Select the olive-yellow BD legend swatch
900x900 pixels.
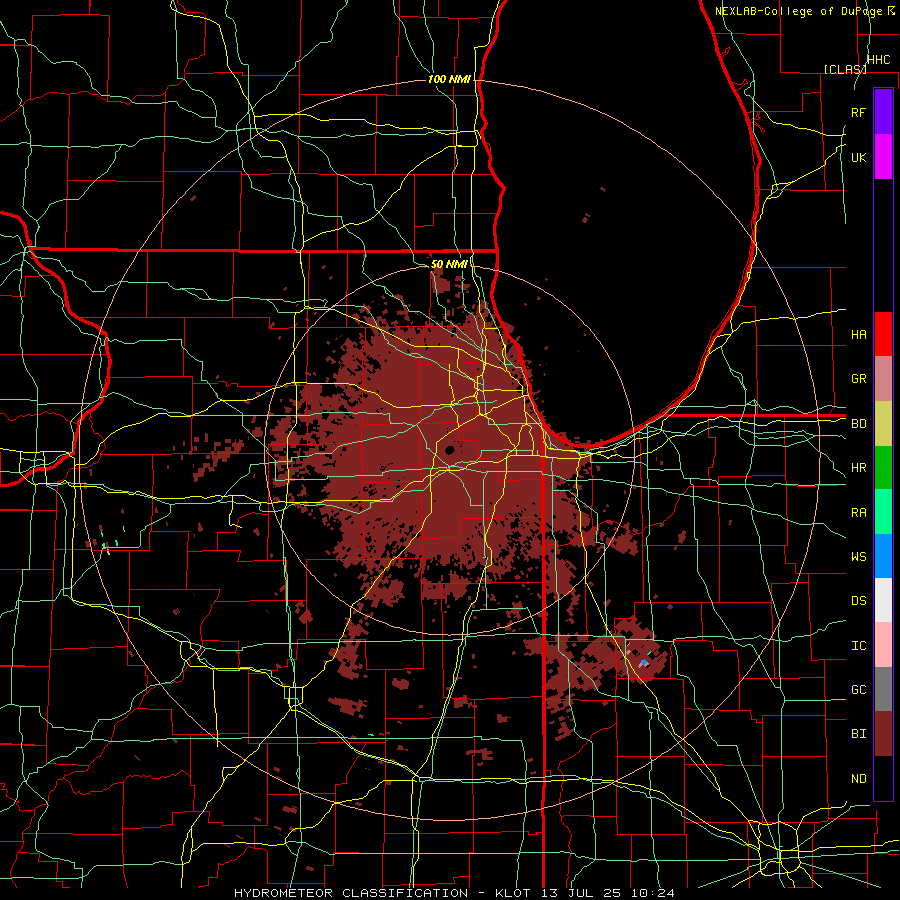883,424
